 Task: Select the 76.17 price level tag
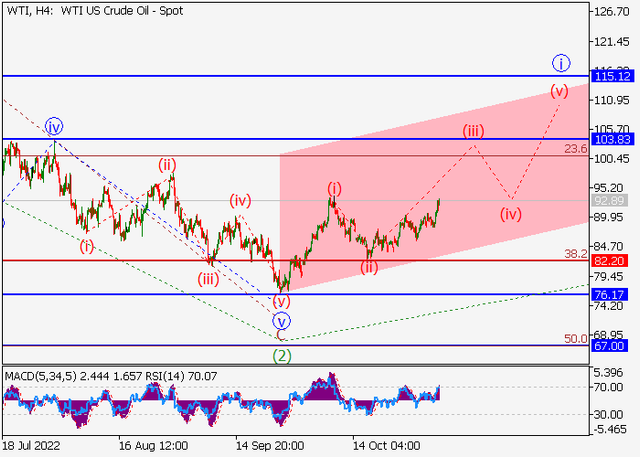[x=609, y=295]
